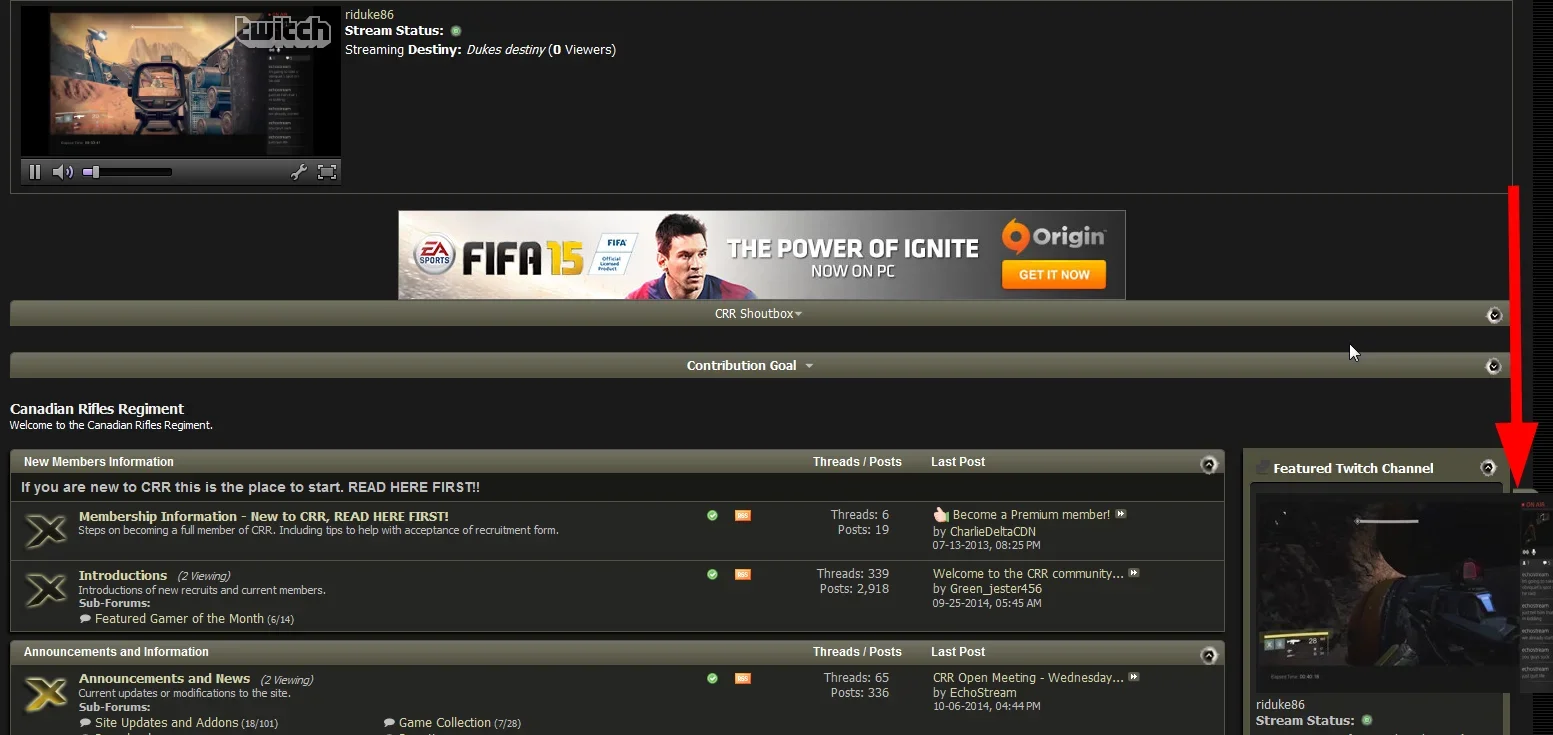Viewport: 1553px width, 735px height.
Task: Go to last post arrow for Premium member thread
Action: coord(1121,514)
